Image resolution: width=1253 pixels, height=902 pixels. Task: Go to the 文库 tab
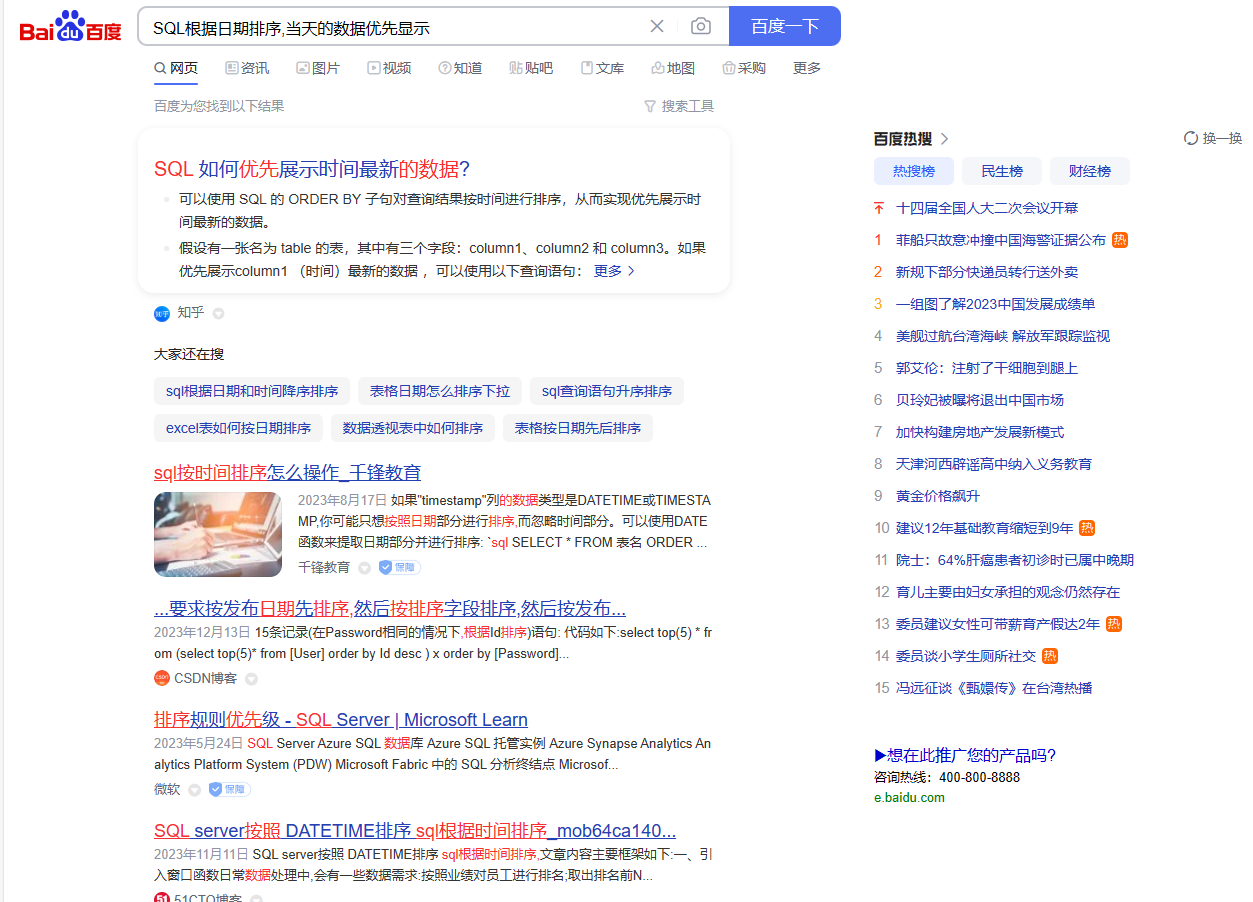[602, 68]
